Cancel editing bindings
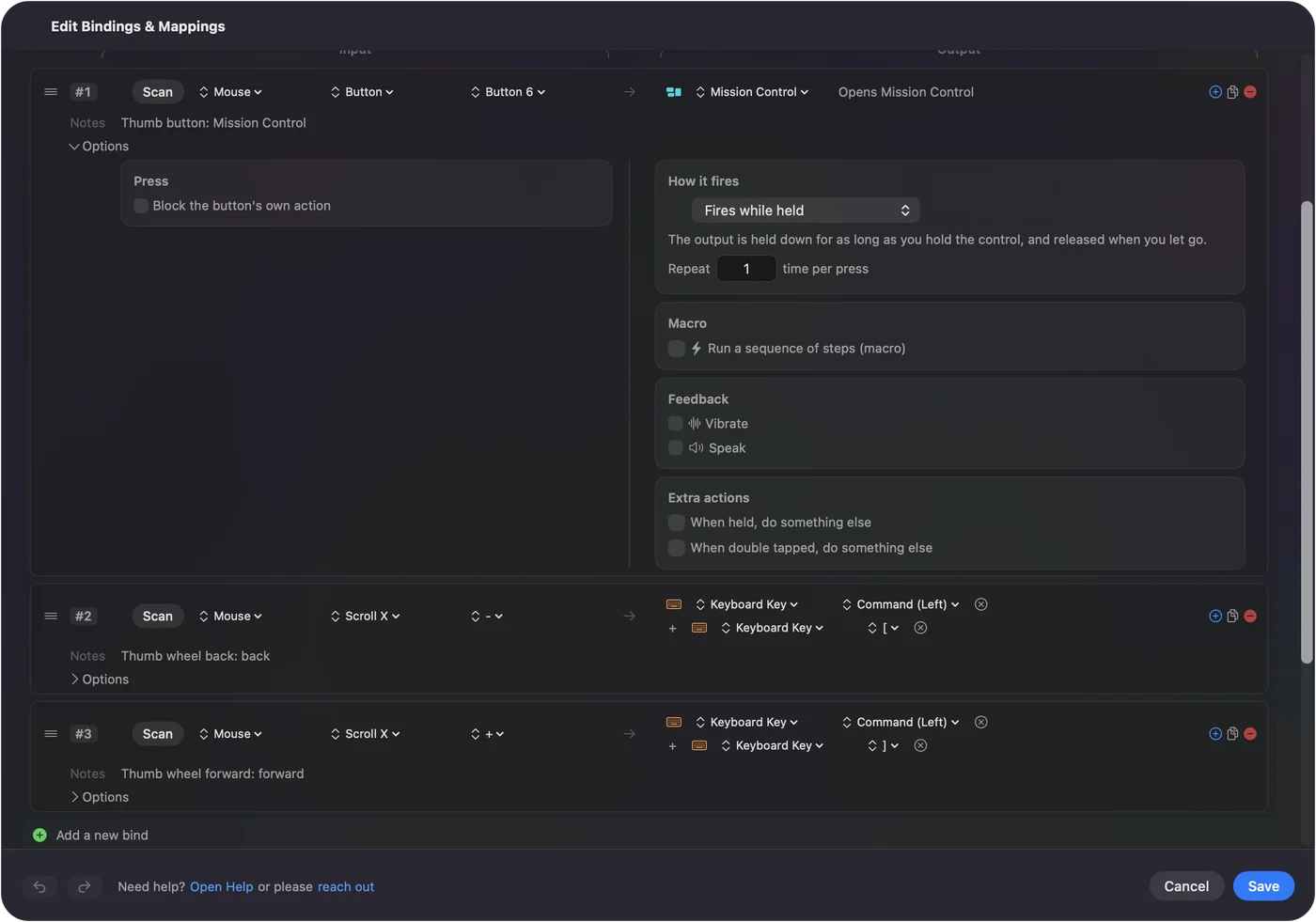Screen dimensions: 1316x922 click(x=1186, y=886)
